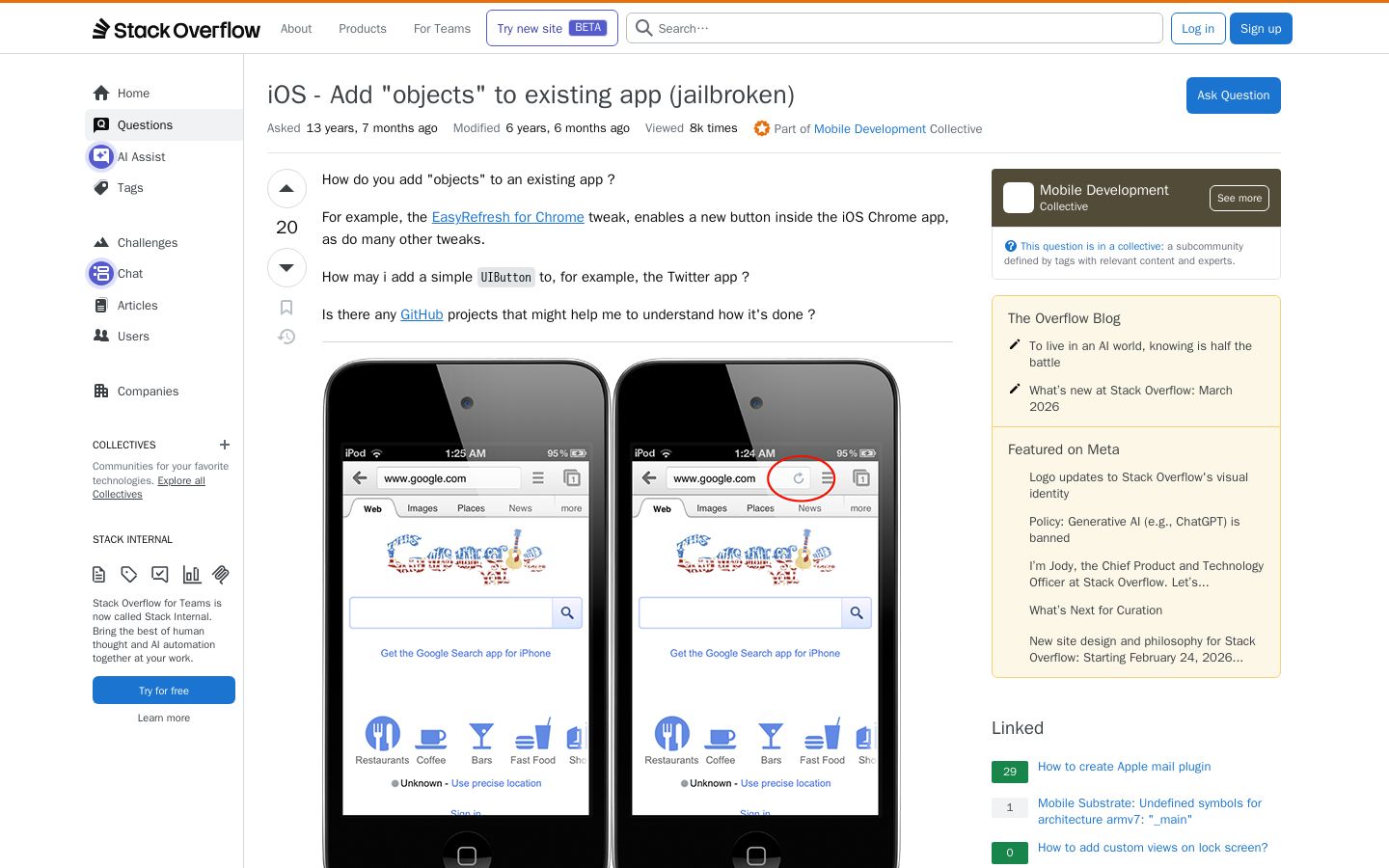Open the GitHub link in question
The height and width of the screenshot is (868, 1389).
pyautogui.click(x=422, y=314)
